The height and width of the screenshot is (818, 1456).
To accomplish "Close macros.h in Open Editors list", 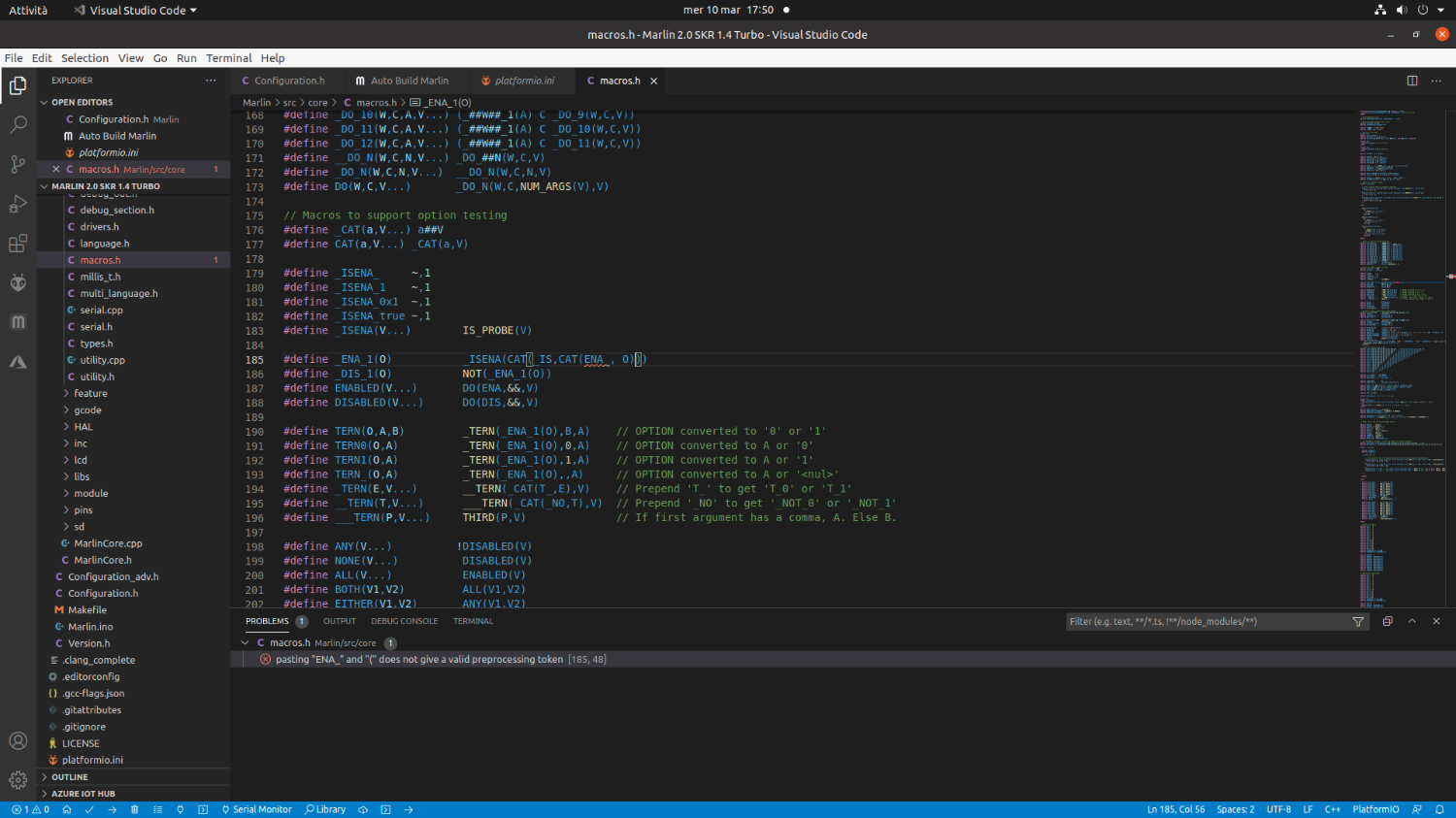I will [55, 169].
